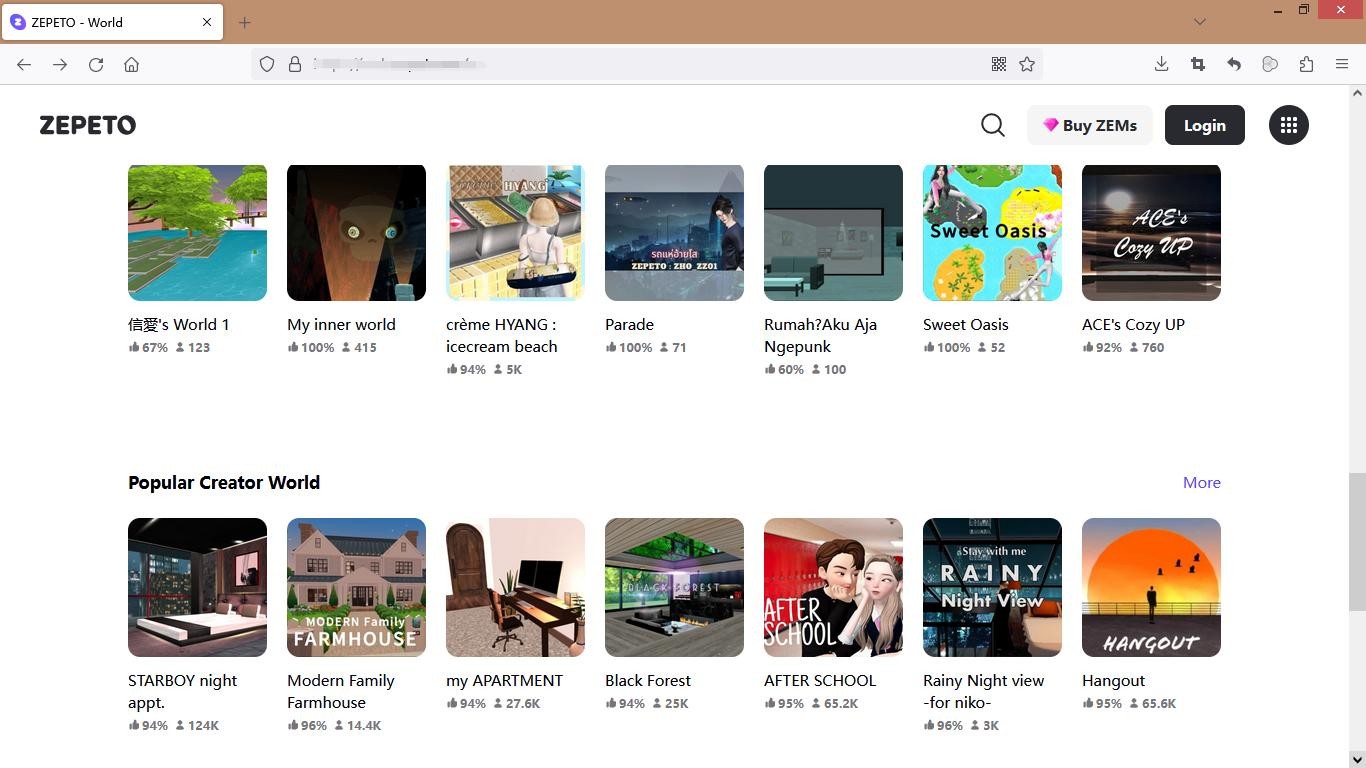The height and width of the screenshot is (768, 1366).
Task: Open the ZEPETO search magnifier icon
Action: pos(992,125)
